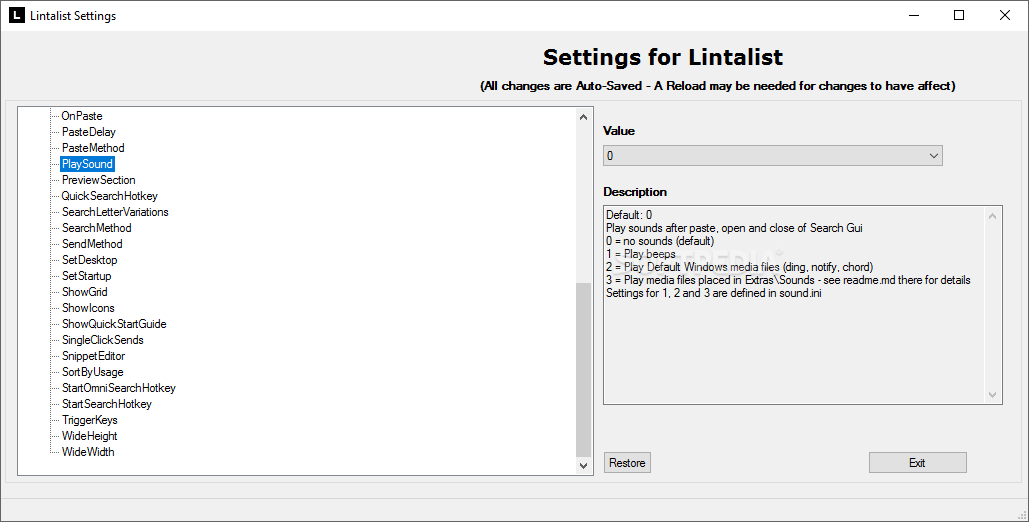This screenshot has height=522, width=1029.
Task: Select the OnPaste setting
Action: (82, 116)
